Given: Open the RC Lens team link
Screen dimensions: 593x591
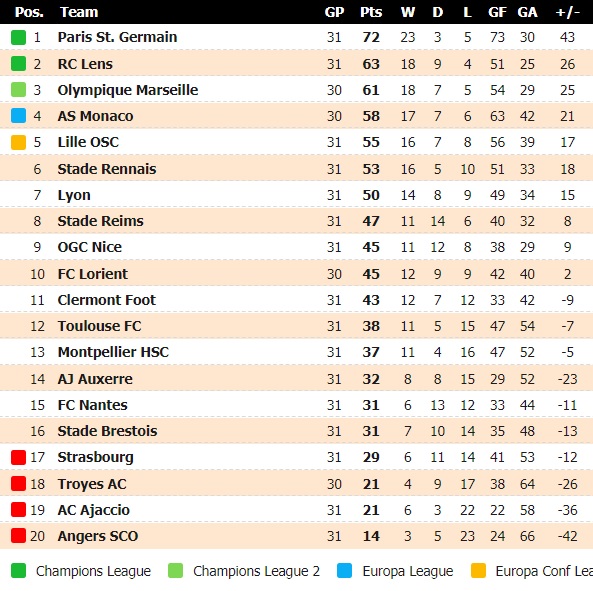Looking at the screenshot, I should click(x=85, y=64).
